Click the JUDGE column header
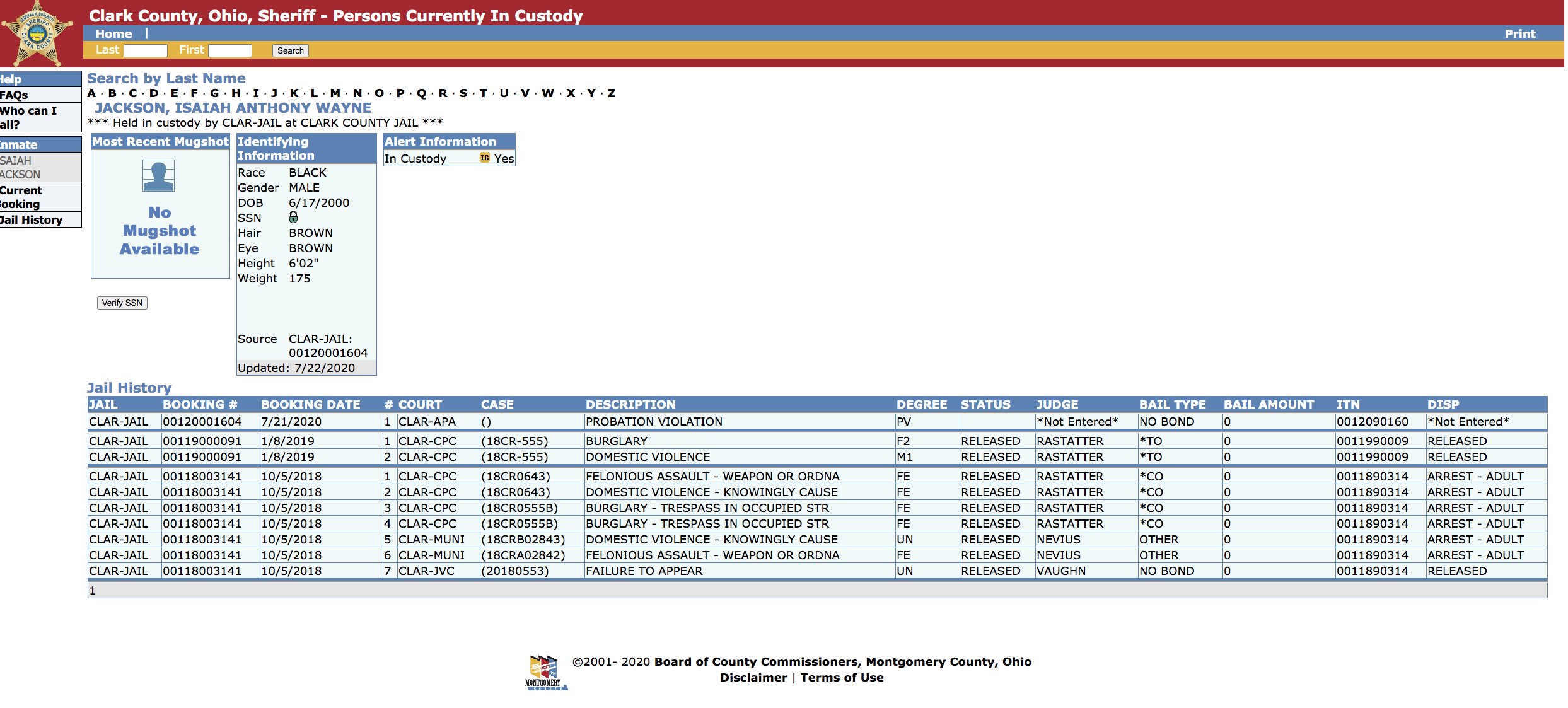The image size is (1568, 708). (x=1057, y=405)
